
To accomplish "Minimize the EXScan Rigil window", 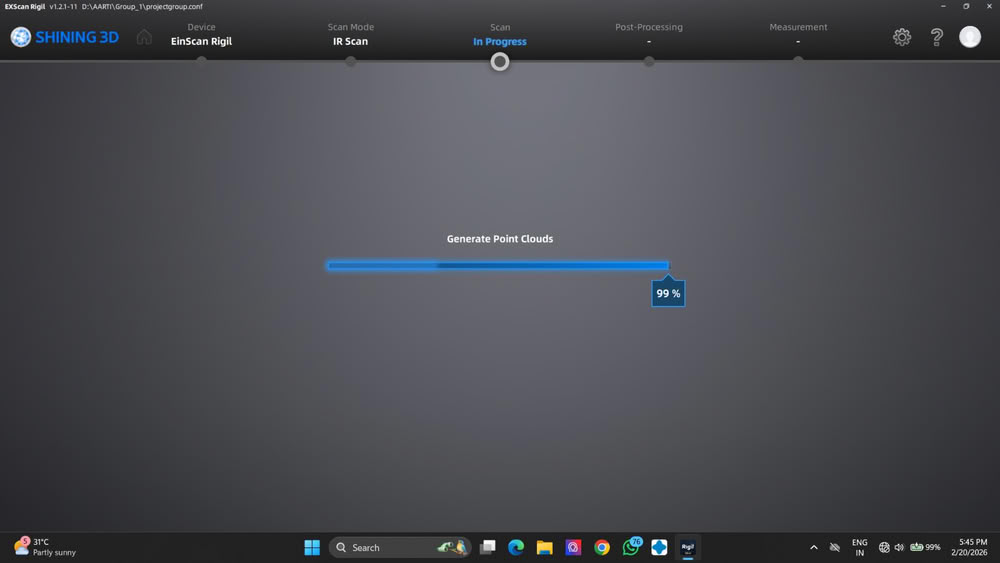I will 943,6.
